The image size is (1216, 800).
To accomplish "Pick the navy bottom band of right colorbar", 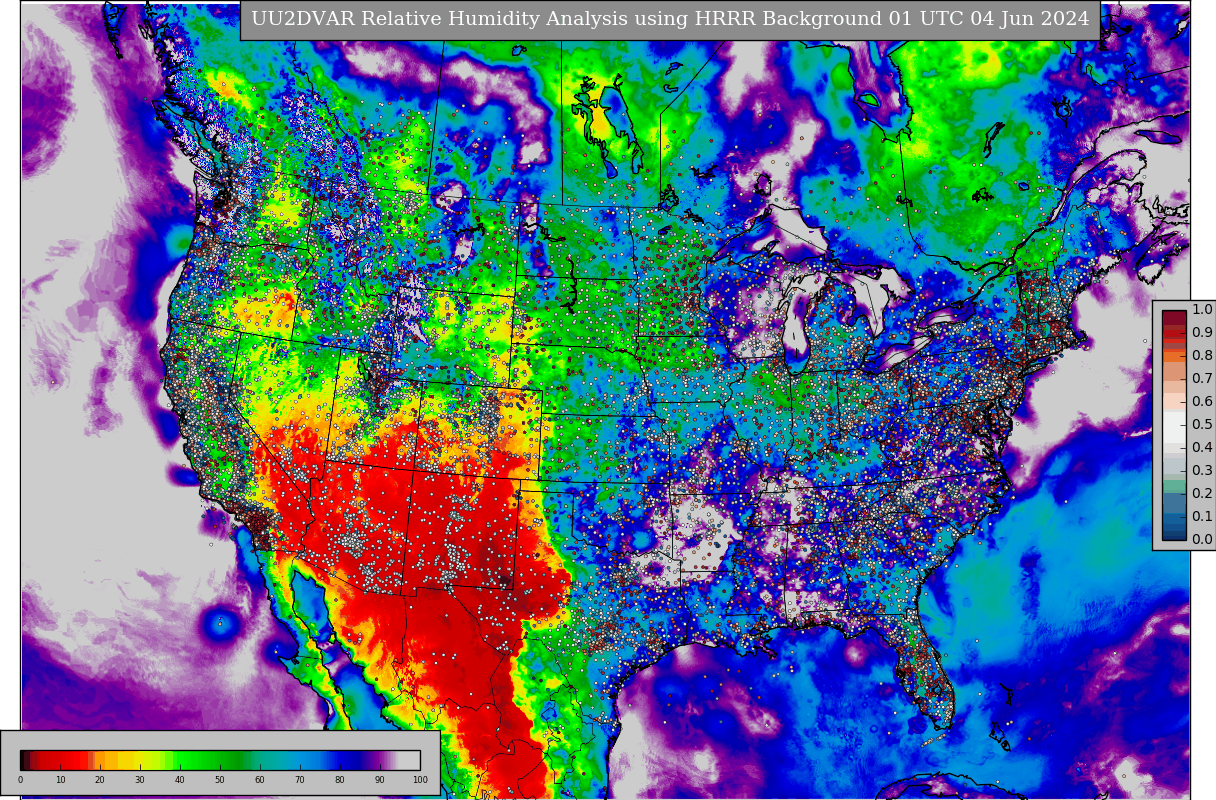I will [1174, 534].
